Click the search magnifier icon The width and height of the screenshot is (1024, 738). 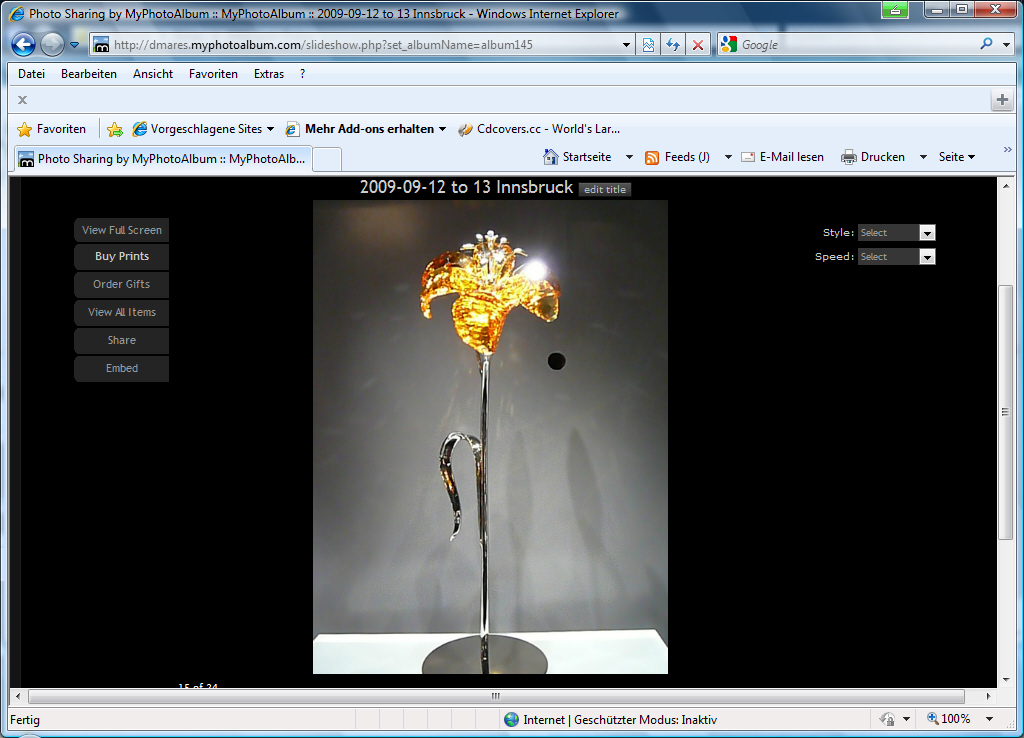point(986,44)
